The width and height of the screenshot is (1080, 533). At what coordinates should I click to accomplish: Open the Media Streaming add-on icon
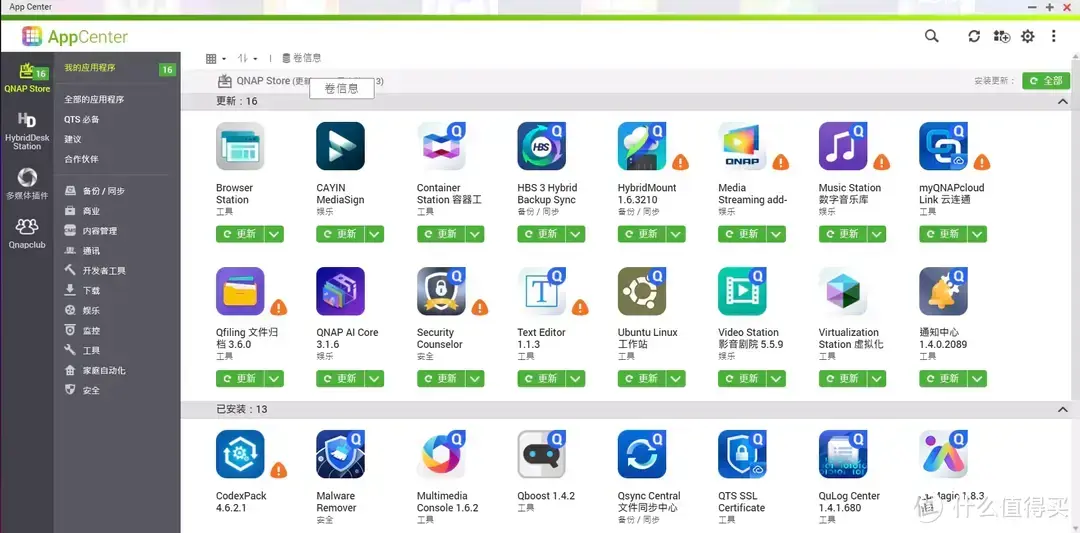(x=742, y=146)
